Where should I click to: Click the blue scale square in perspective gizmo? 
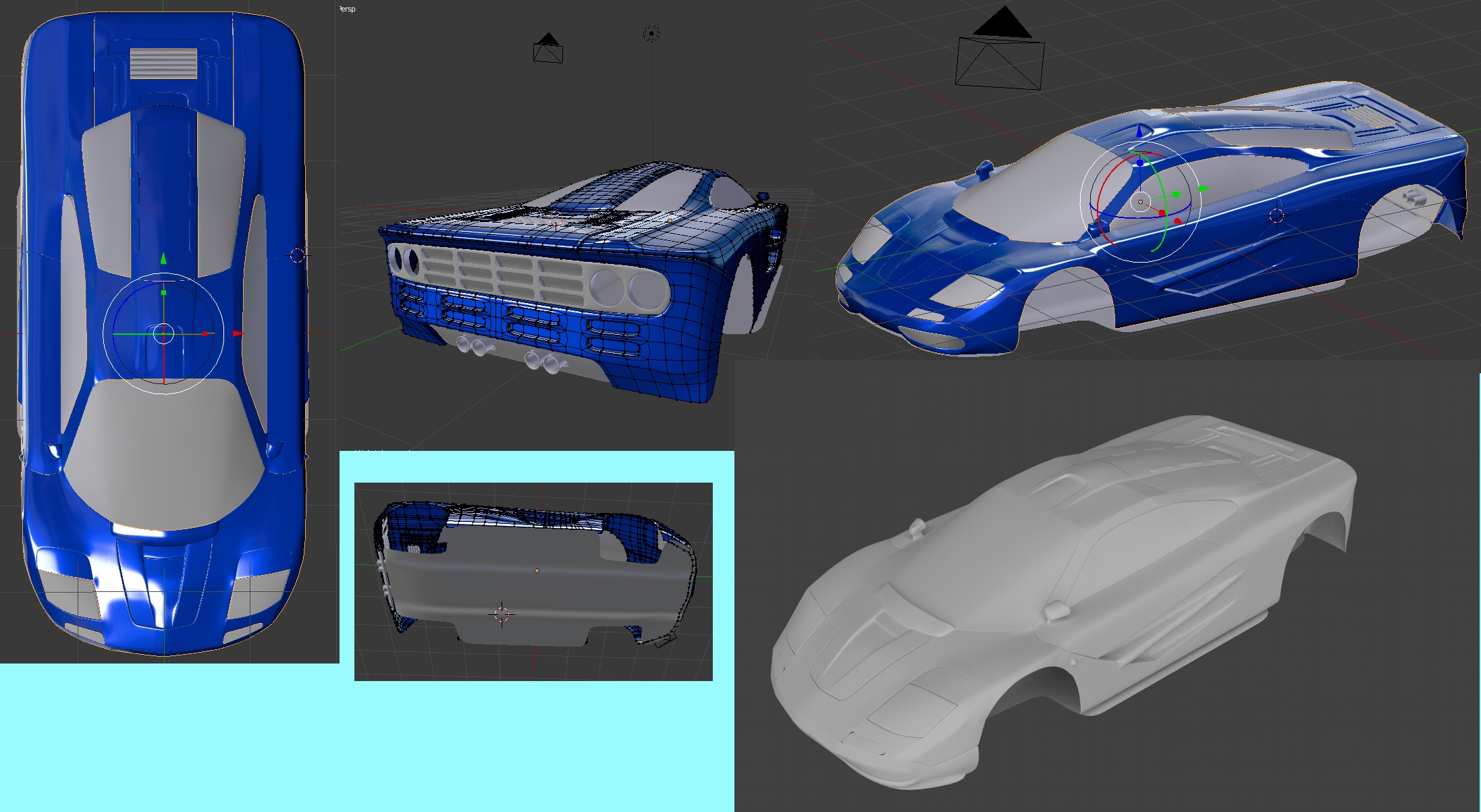(x=1141, y=163)
